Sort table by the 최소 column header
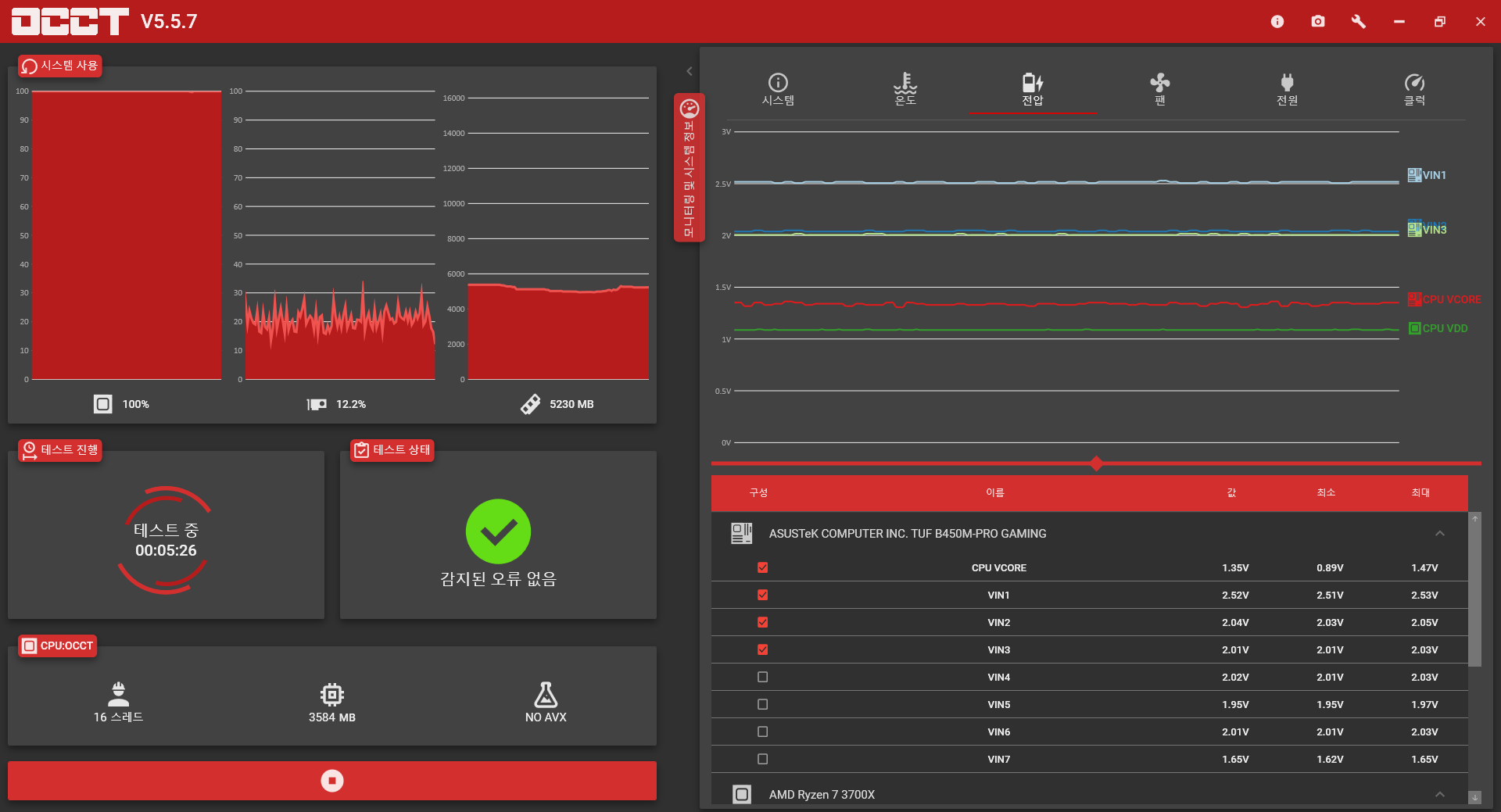 pos(1326,493)
